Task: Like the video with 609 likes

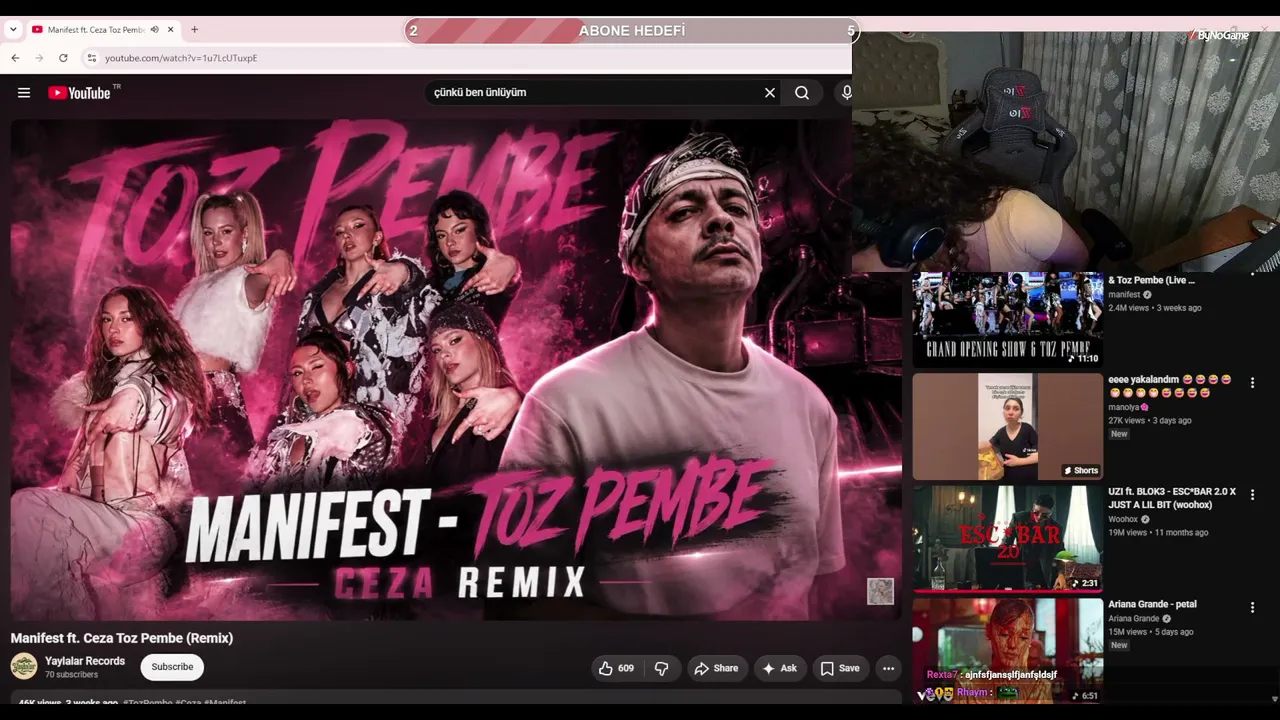Action: [617, 668]
